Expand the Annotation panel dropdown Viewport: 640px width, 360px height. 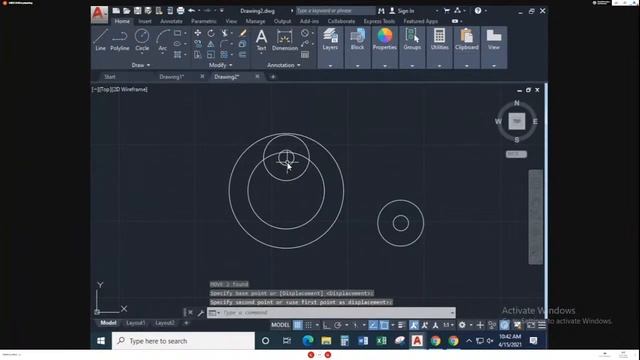pyautogui.click(x=284, y=65)
